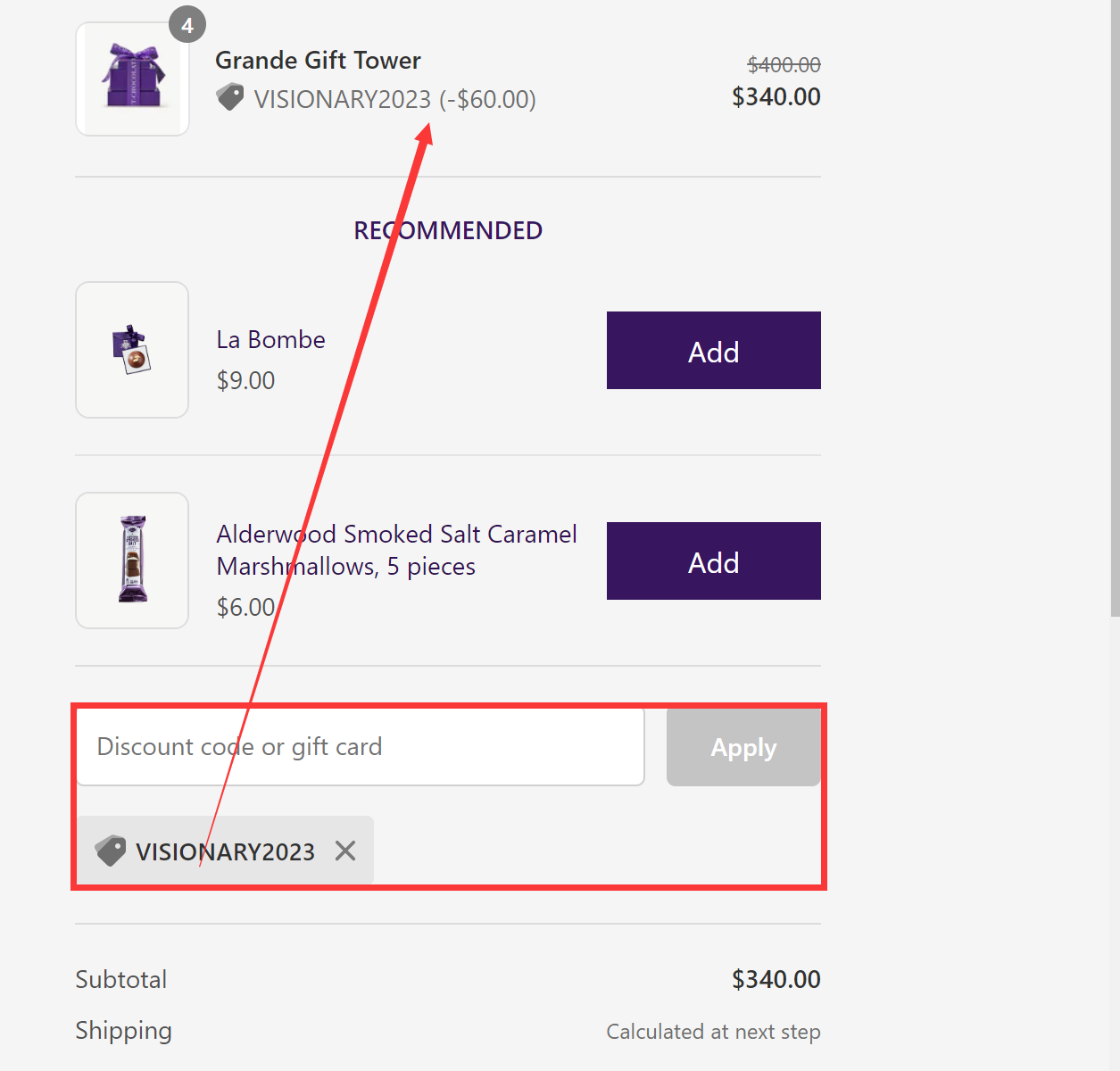The height and width of the screenshot is (1071, 1120).
Task: Click the Shipping label
Action: pyautogui.click(x=123, y=1030)
